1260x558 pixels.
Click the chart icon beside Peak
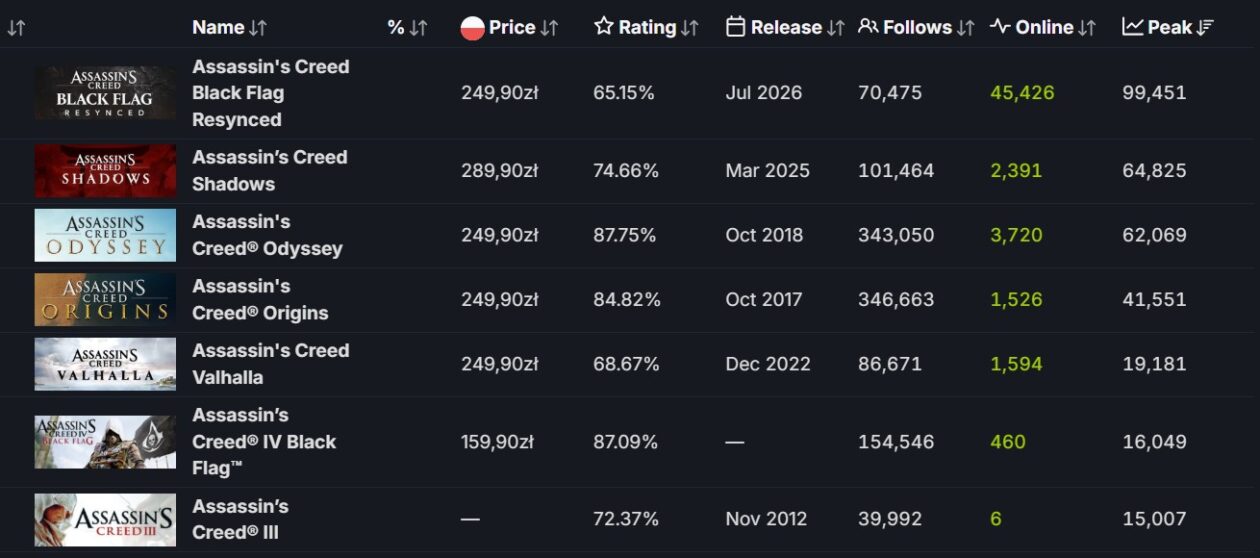tap(1132, 27)
